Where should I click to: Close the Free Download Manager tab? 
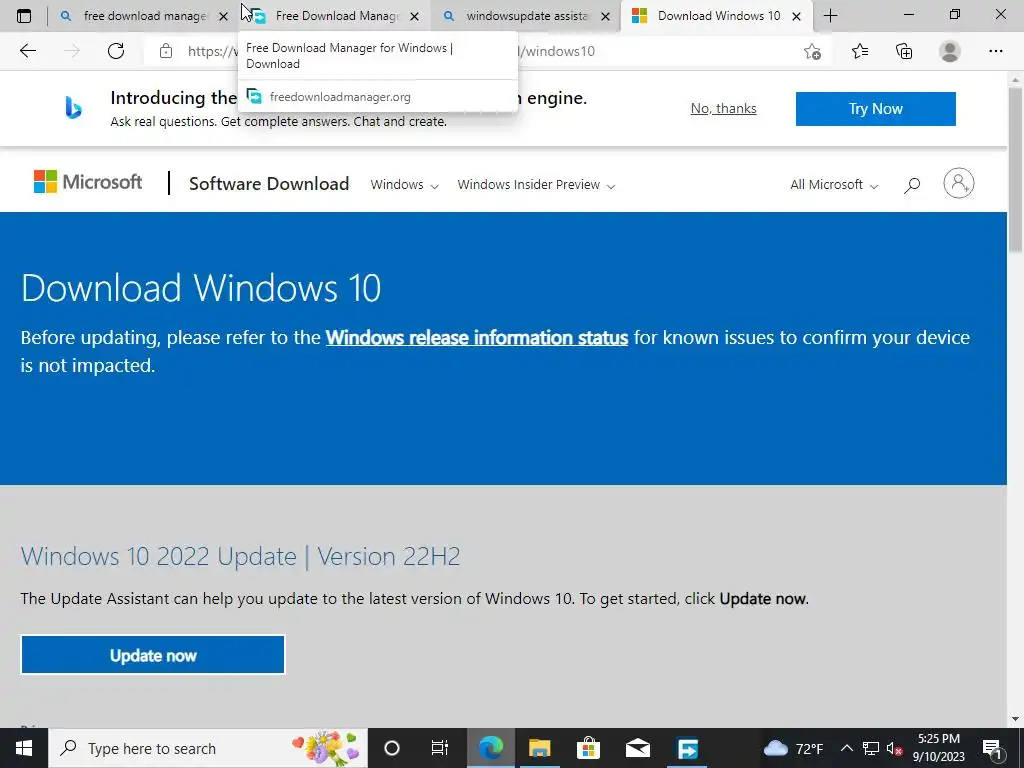tap(414, 16)
